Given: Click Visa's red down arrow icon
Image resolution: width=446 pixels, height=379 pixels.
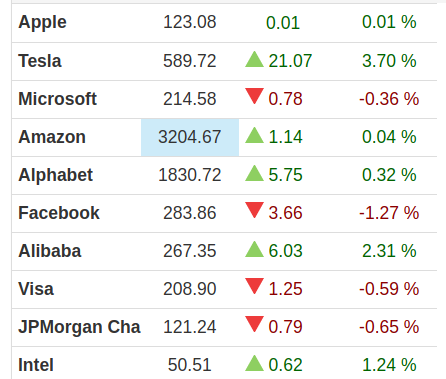Looking at the screenshot, I should tap(254, 286).
